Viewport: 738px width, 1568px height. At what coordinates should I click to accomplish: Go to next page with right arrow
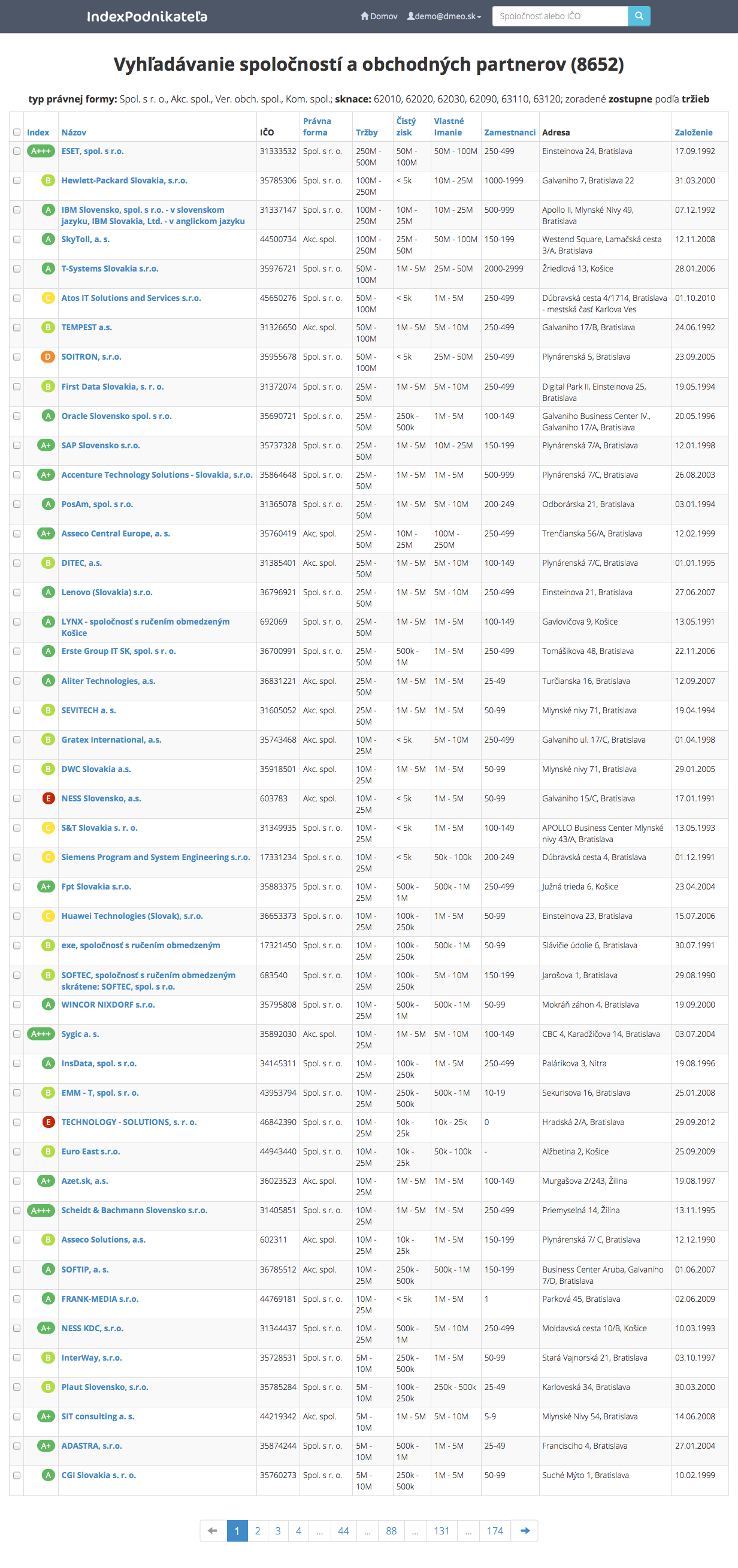coord(525,1530)
